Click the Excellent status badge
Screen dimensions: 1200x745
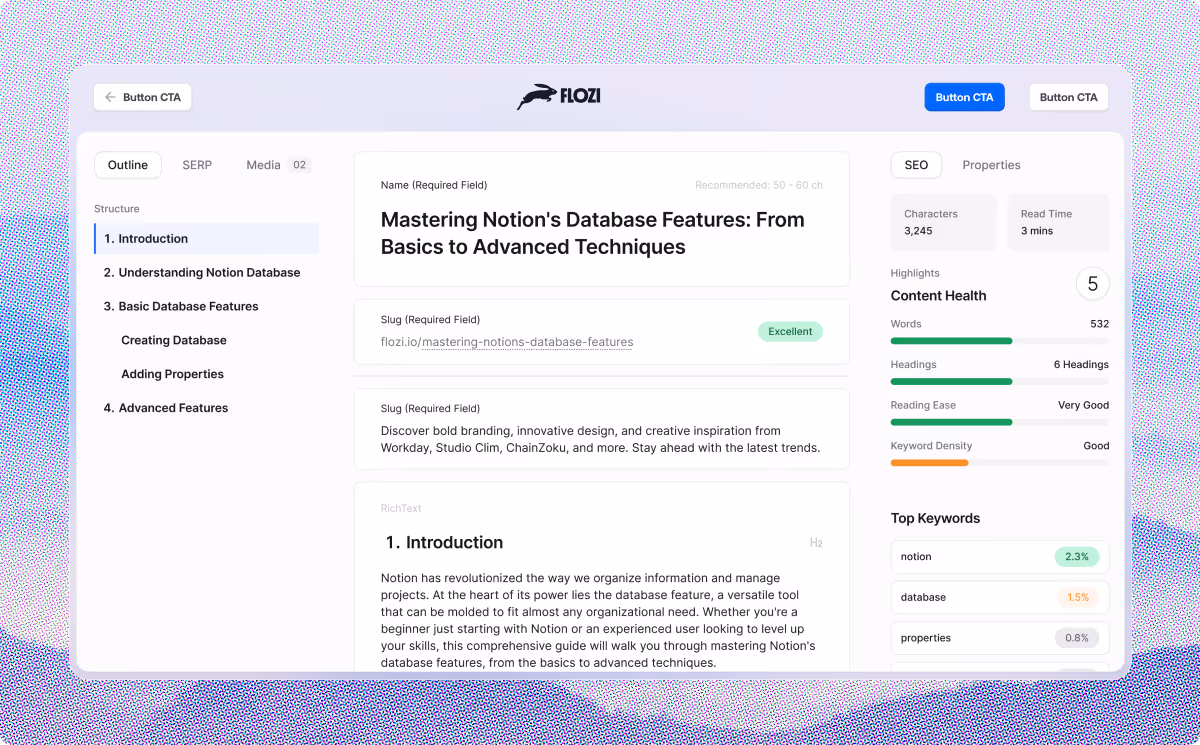[790, 331]
